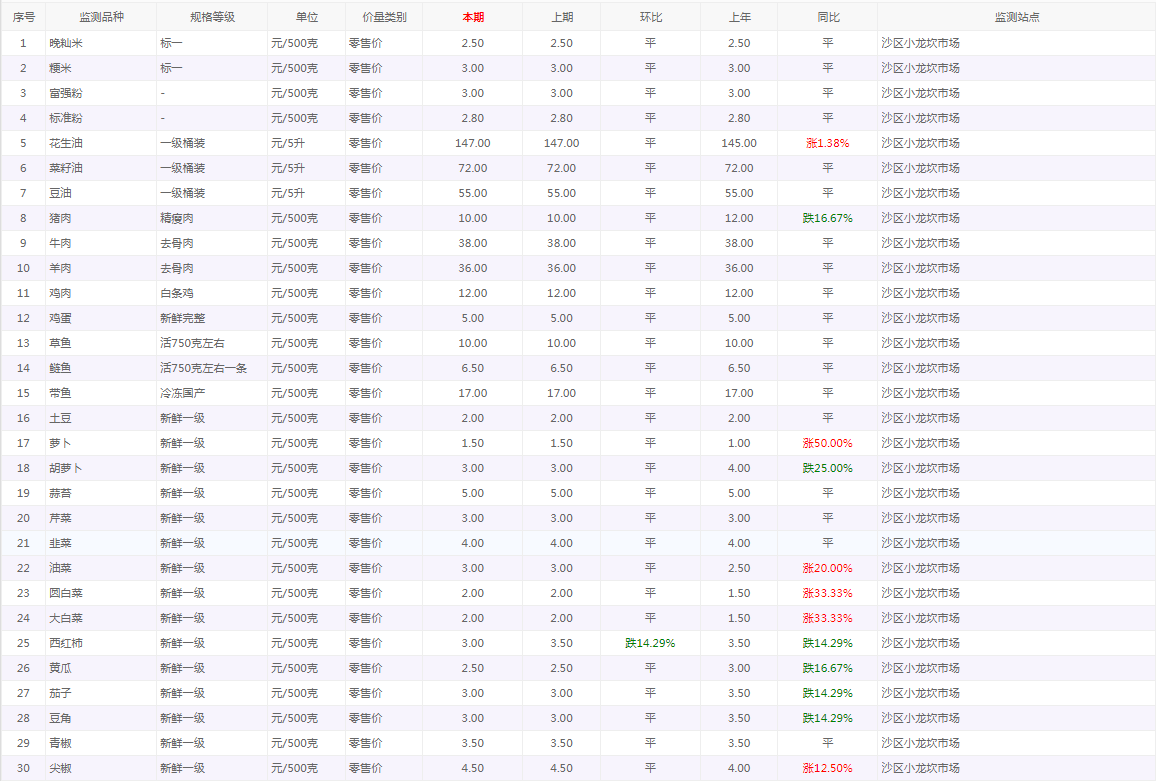Select the 羊肉 product cell
This screenshot has width=1156, height=781.
click(x=101, y=268)
